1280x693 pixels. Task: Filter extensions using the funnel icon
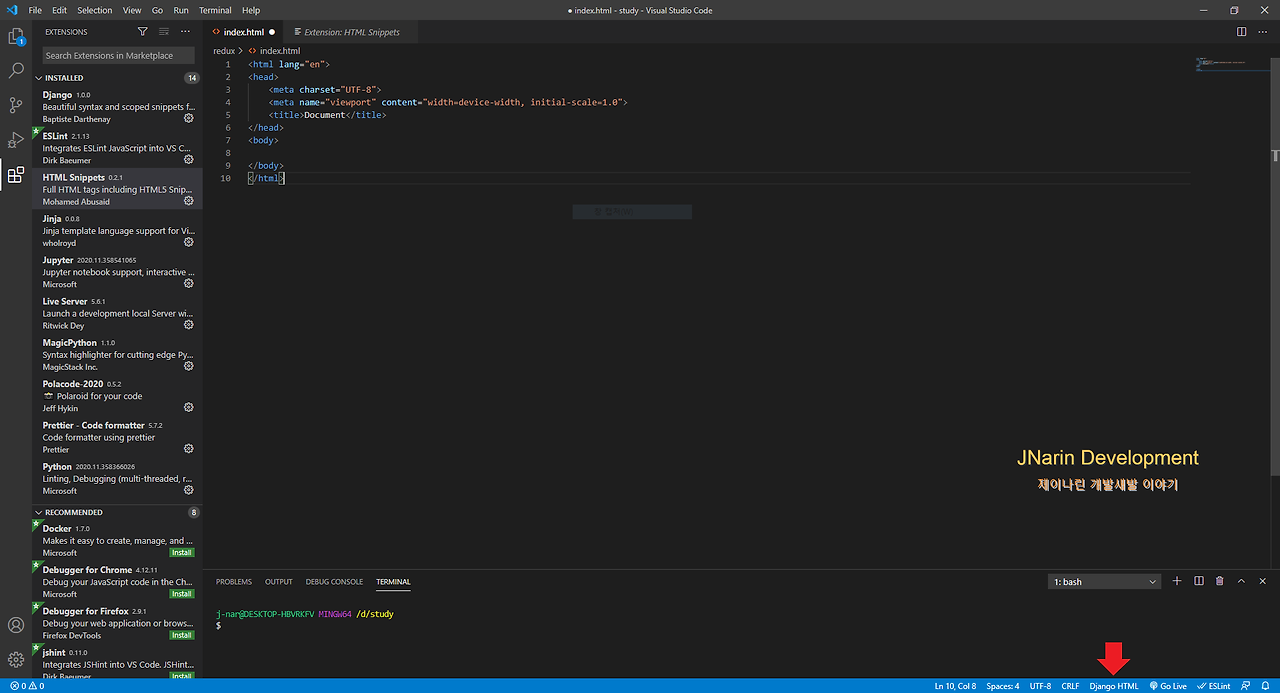[x=143, y=32]
